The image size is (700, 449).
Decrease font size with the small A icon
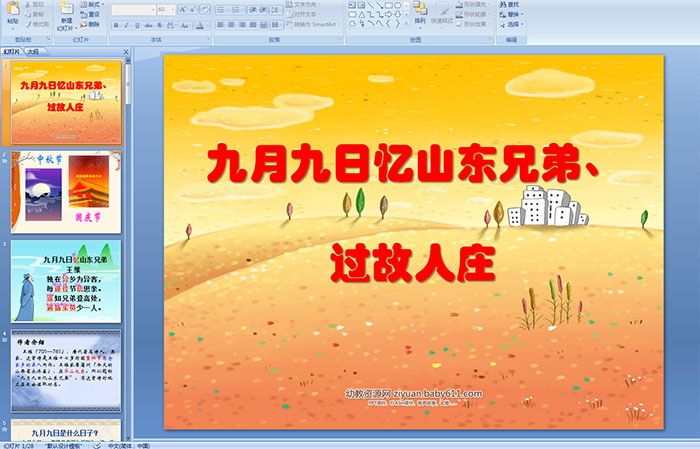coord(193,9)
